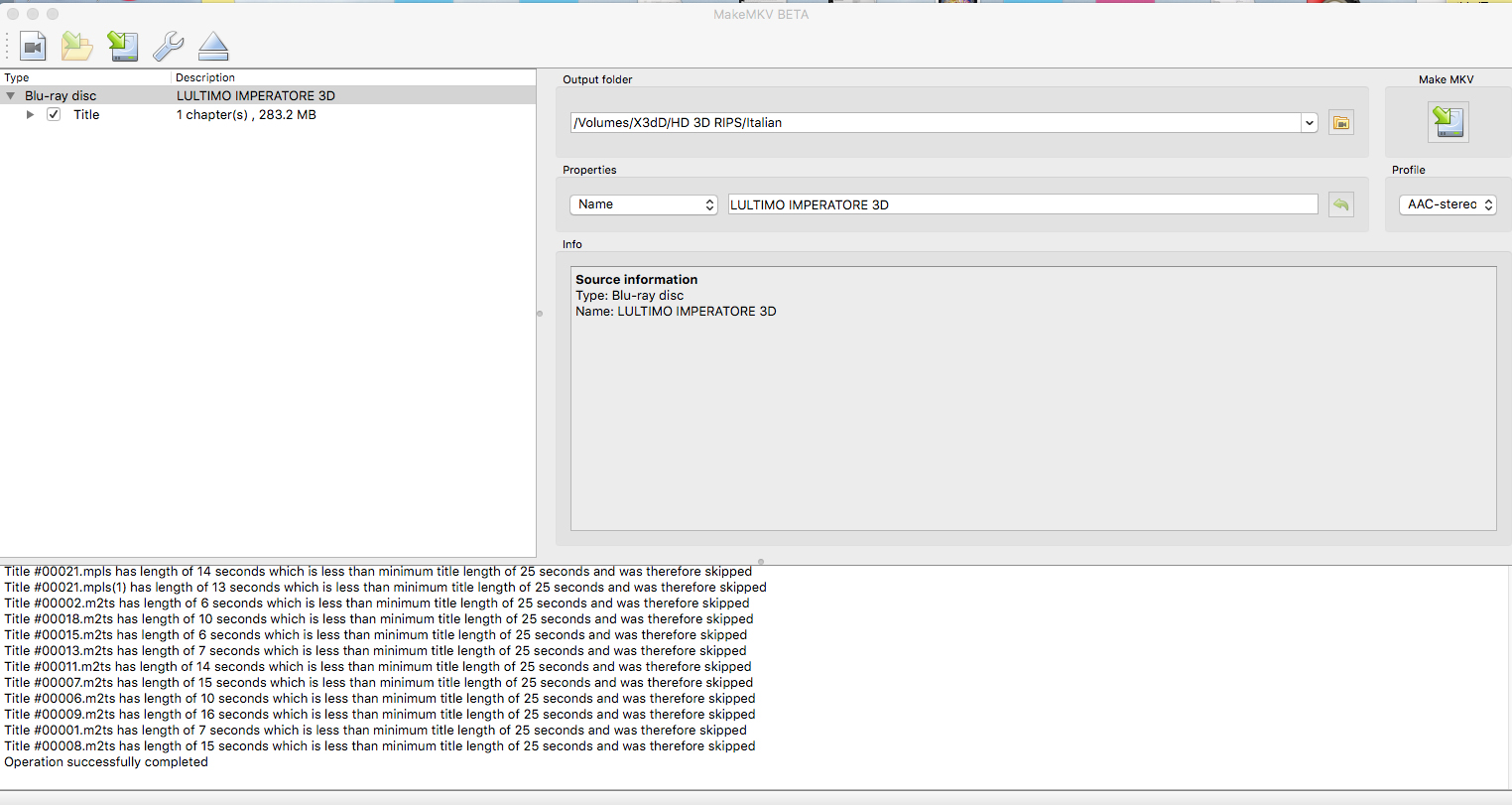
Task: Start Make MKV save button
Action: tap(1448, 122)
